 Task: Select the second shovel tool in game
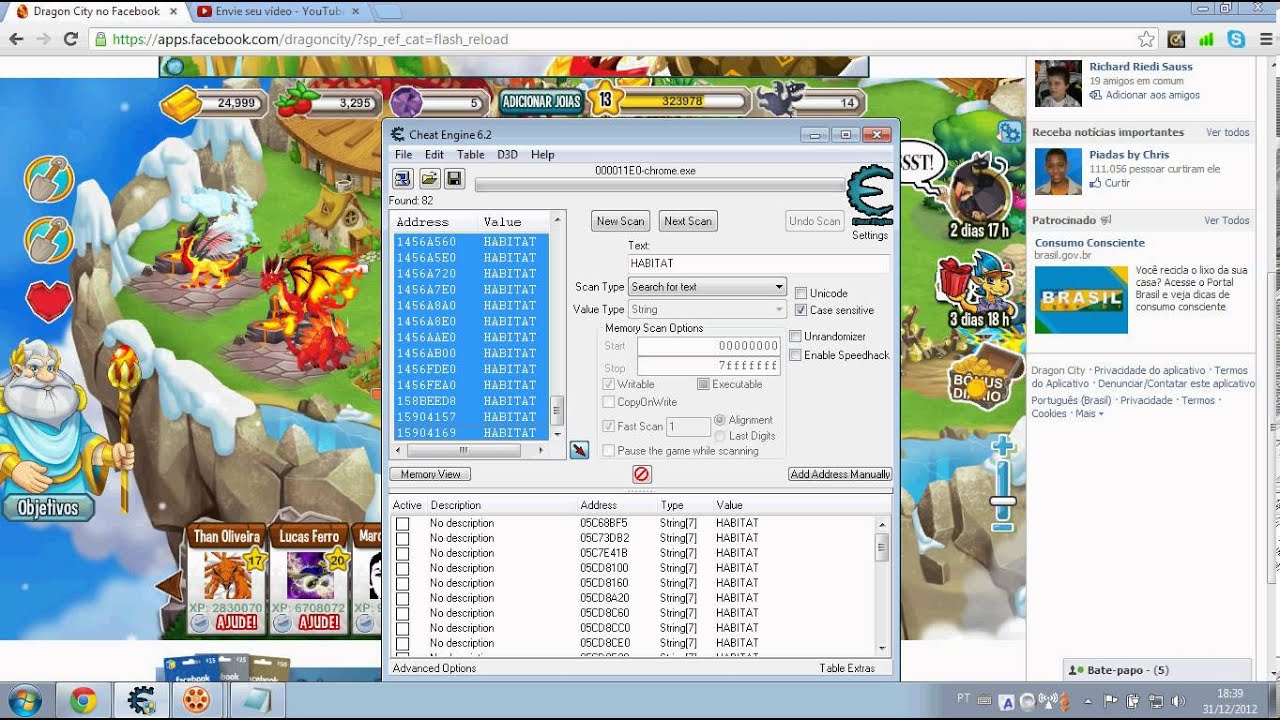point(49,239)
